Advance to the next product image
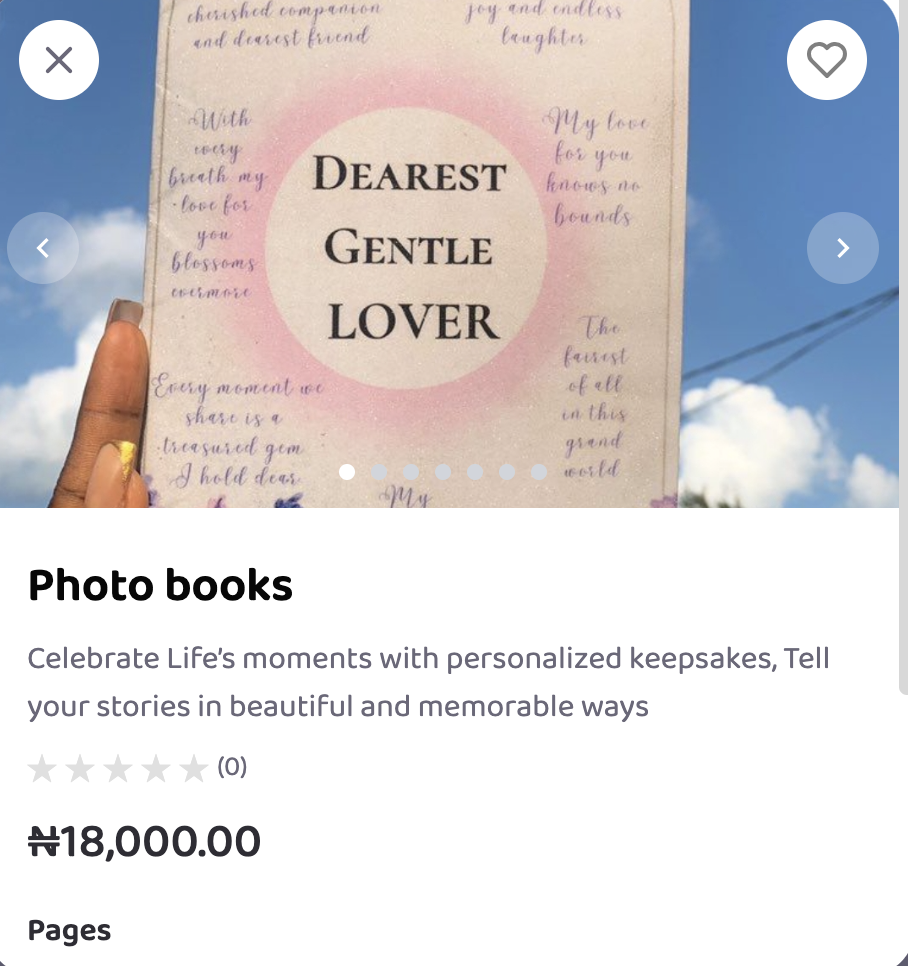The width and height of the screenshot is (908, 966). tap(842, 248)
